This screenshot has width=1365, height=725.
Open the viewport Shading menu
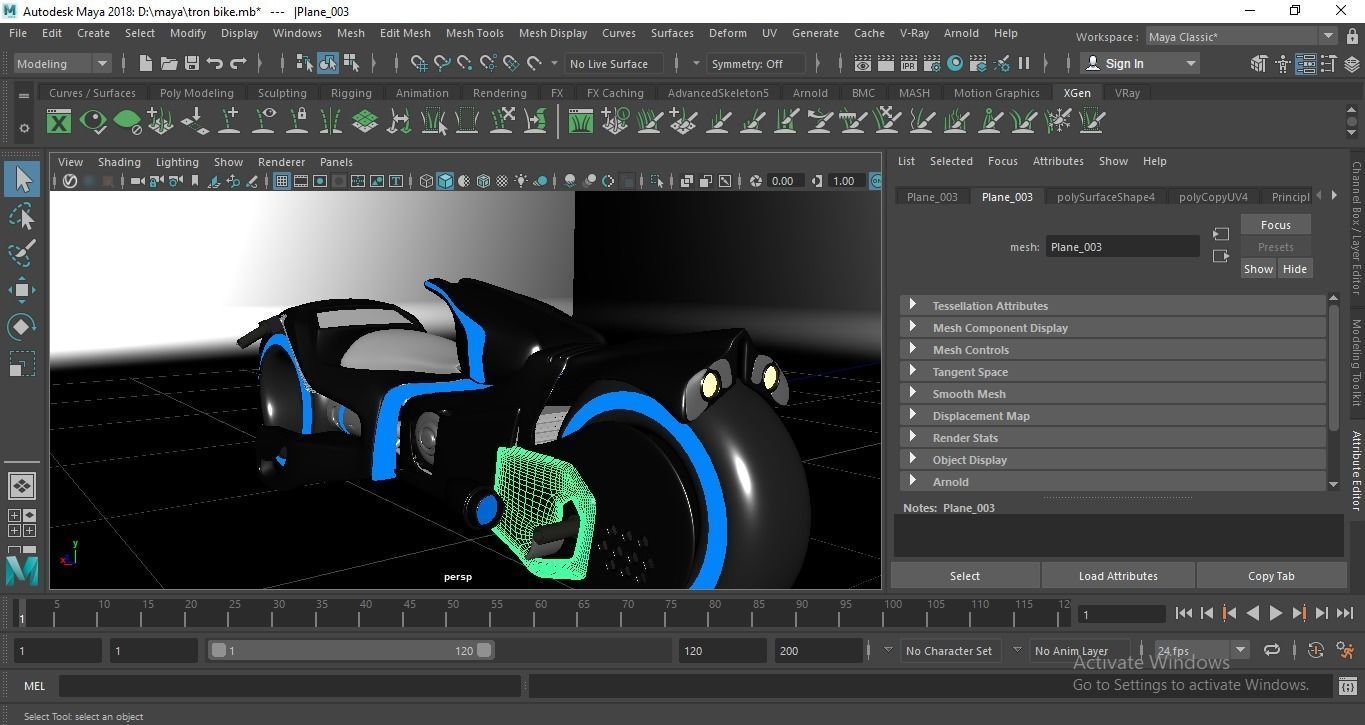(119, 162)
